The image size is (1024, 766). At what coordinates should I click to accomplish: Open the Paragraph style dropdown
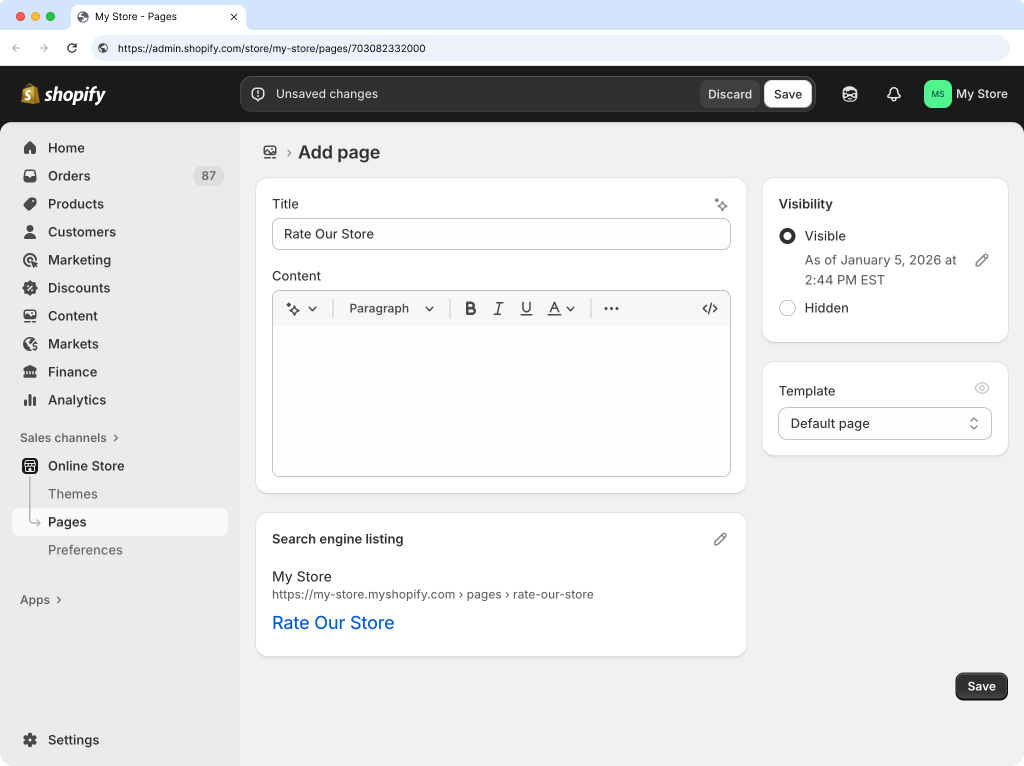click(x=390, y=308)
